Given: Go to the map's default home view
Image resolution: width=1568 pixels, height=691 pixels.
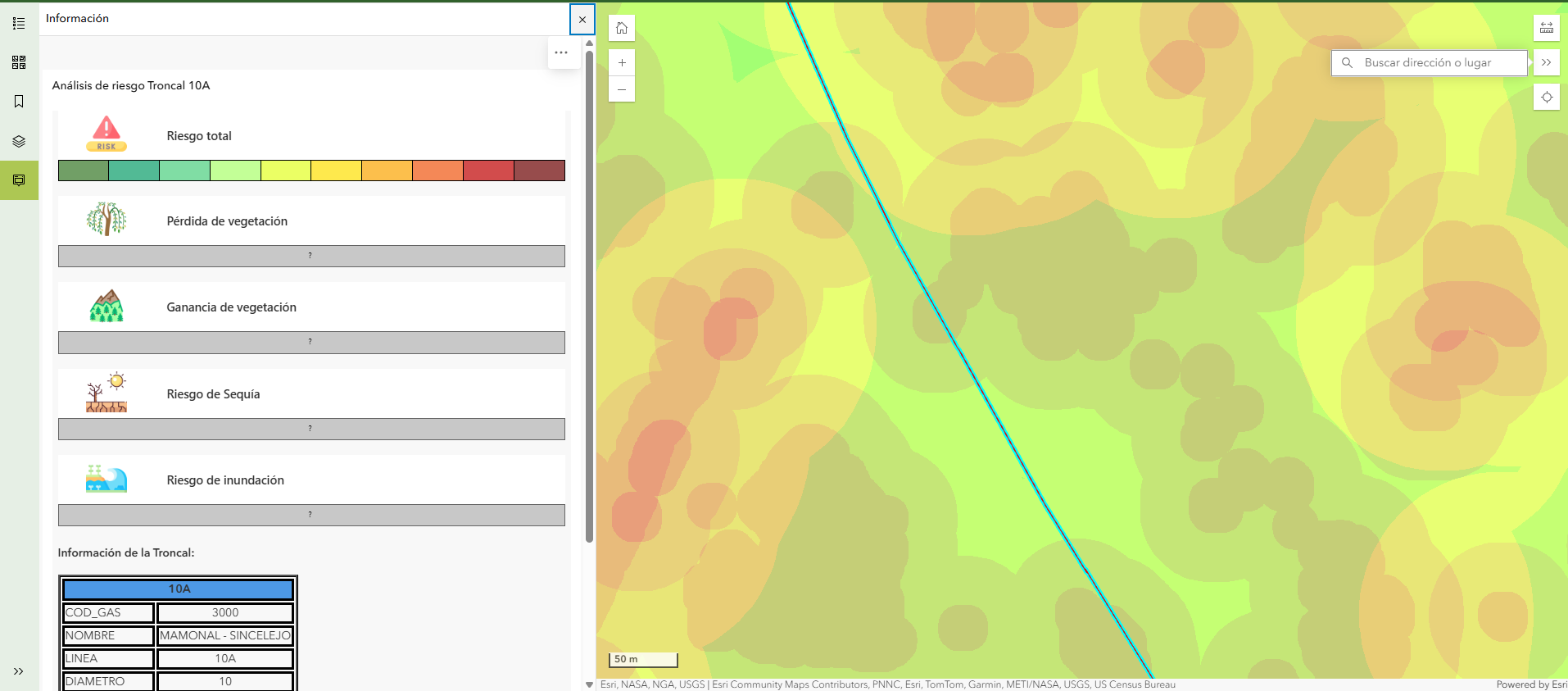Looking at the screenshot, I should [x=622, y=29].
